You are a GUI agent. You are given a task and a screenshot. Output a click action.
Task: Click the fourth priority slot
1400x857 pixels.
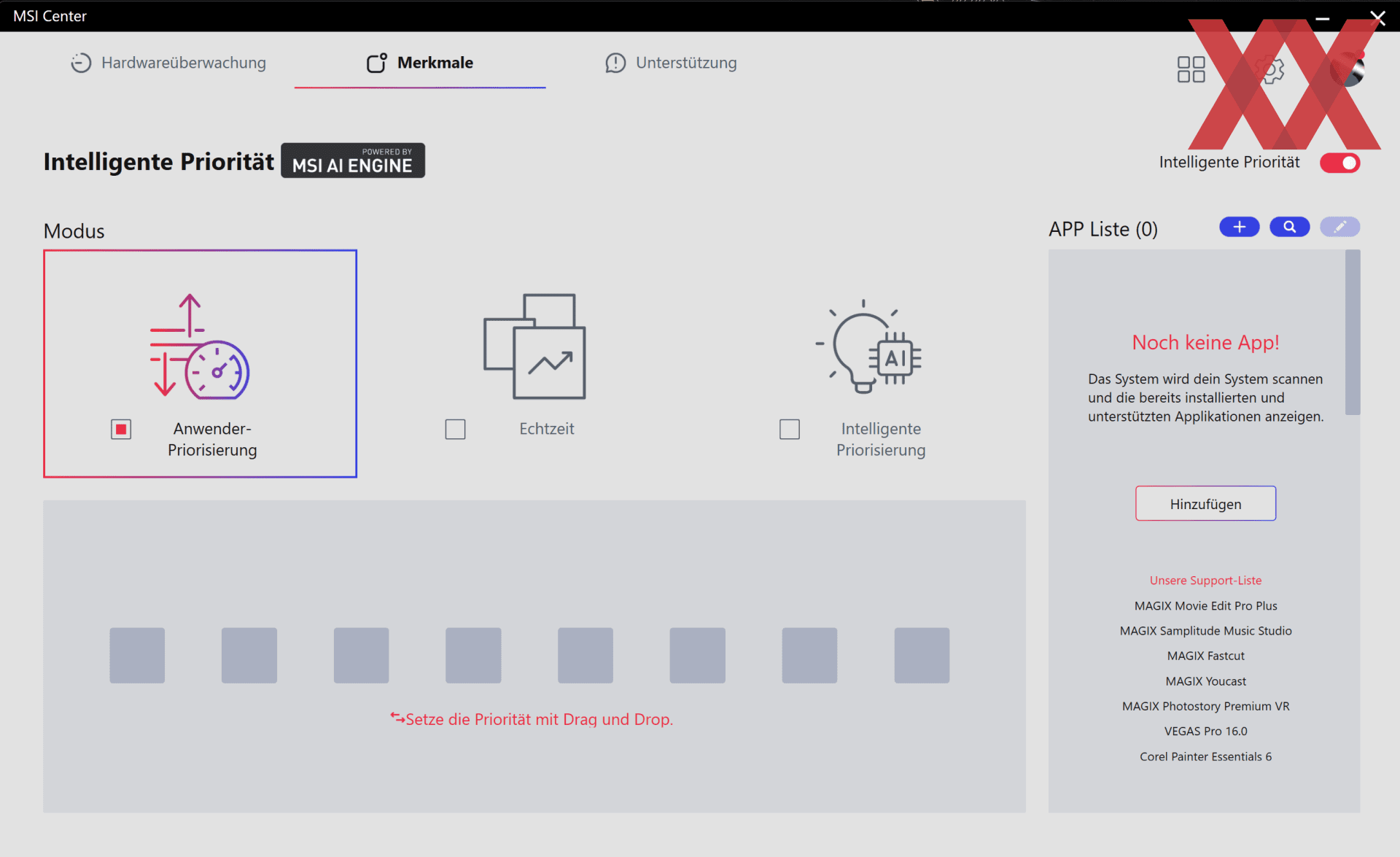pos(473,655)
